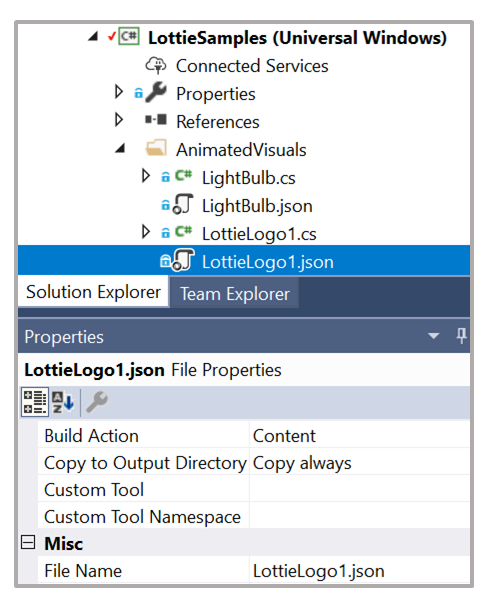Collapse the AnimatedVisuals folder
Viewport: 490px width, 610px height.
pos(120,148)
